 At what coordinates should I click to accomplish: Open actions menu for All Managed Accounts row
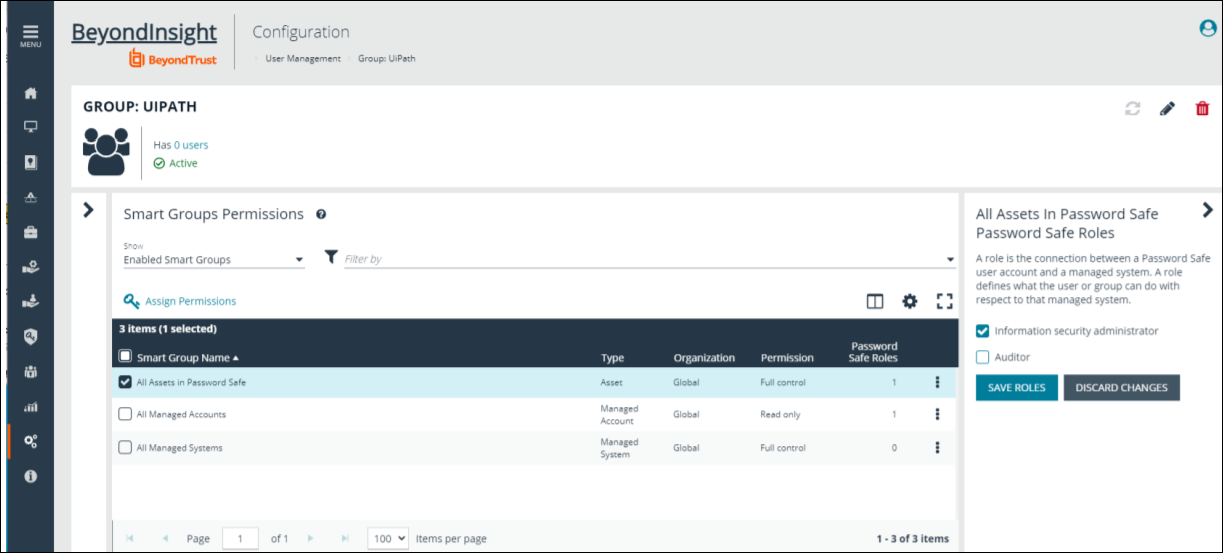pyautogui.click(x=937, y=414)
